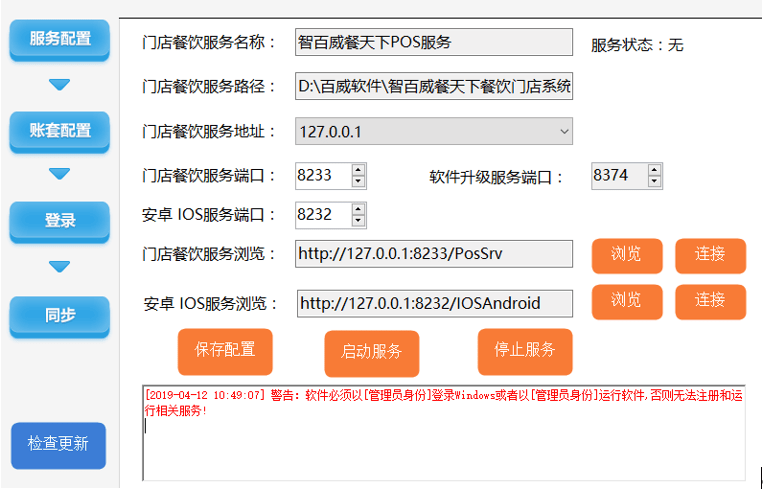Open the 同步 section
This screenshot has width=763, height=499.
click(59, 316)
